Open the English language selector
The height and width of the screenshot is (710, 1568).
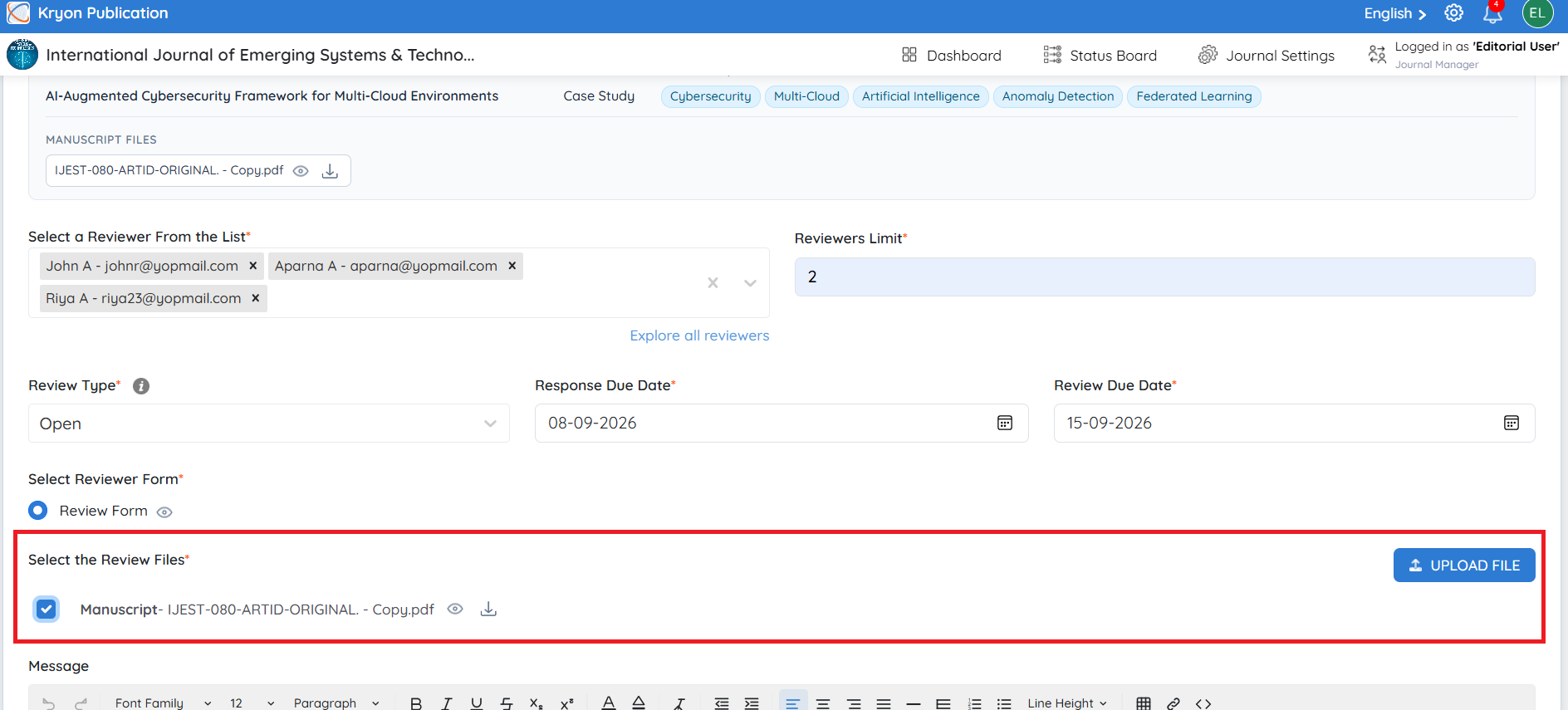coord(1395,13)
